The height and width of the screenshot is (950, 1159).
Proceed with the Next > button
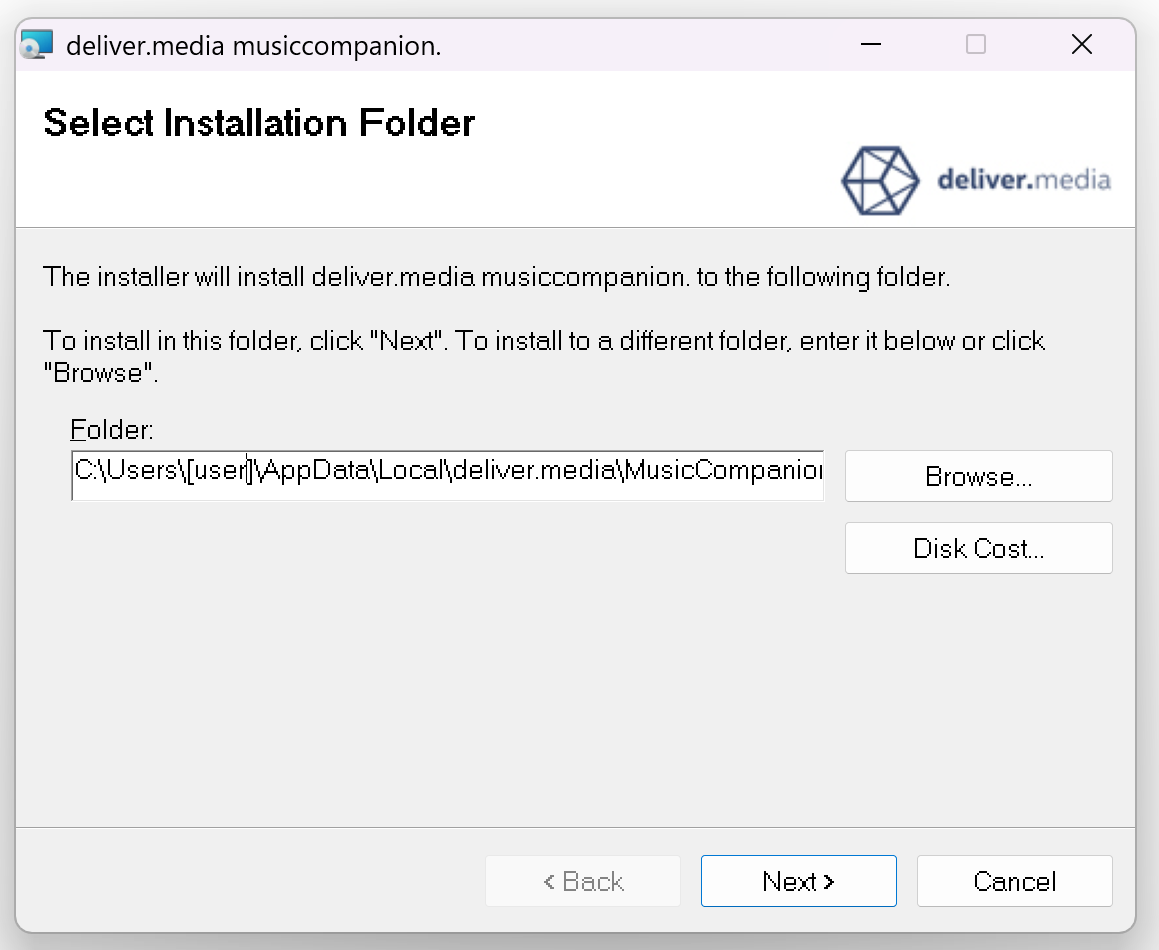798,881
